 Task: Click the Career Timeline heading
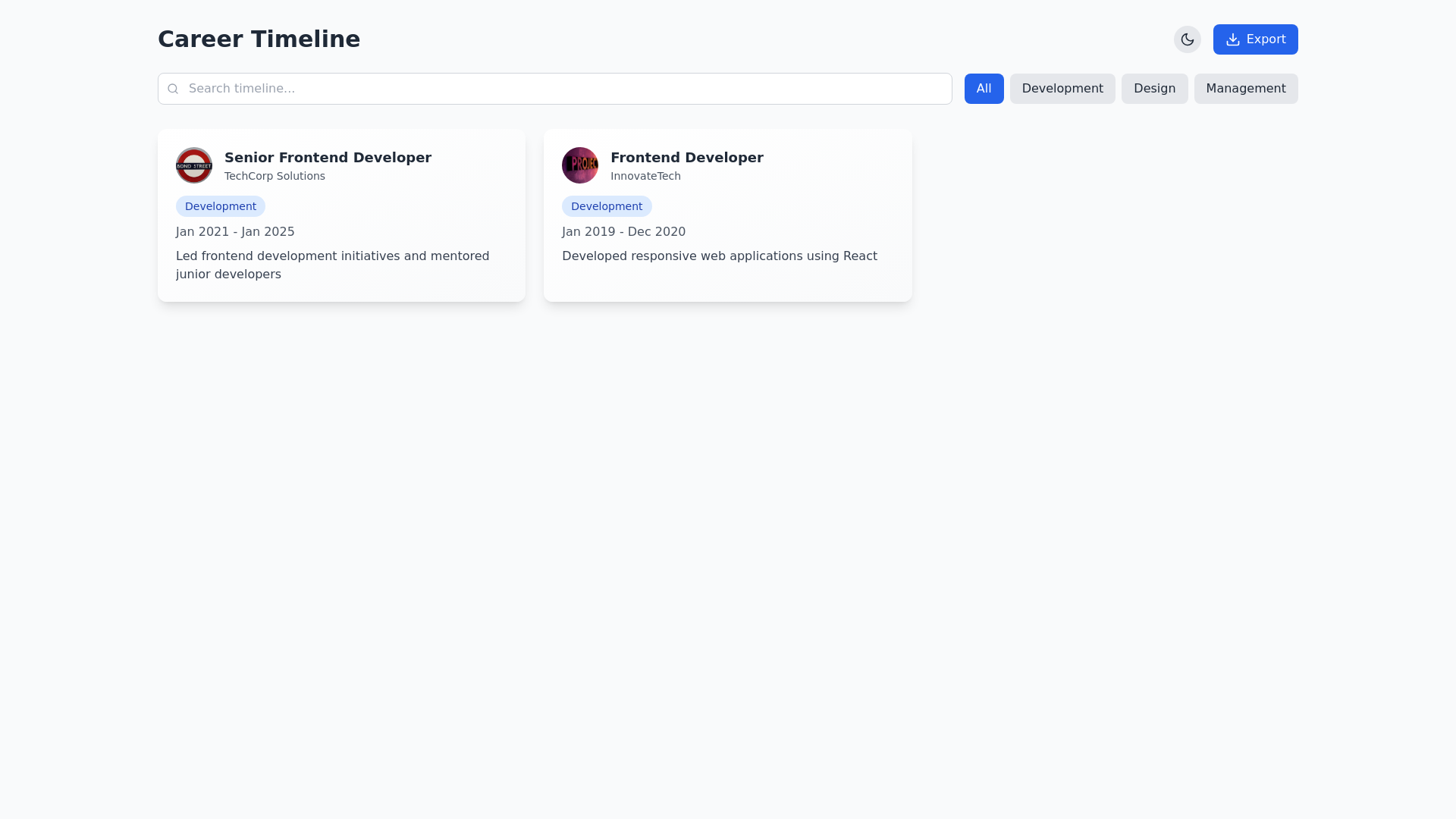click(259, 39)
